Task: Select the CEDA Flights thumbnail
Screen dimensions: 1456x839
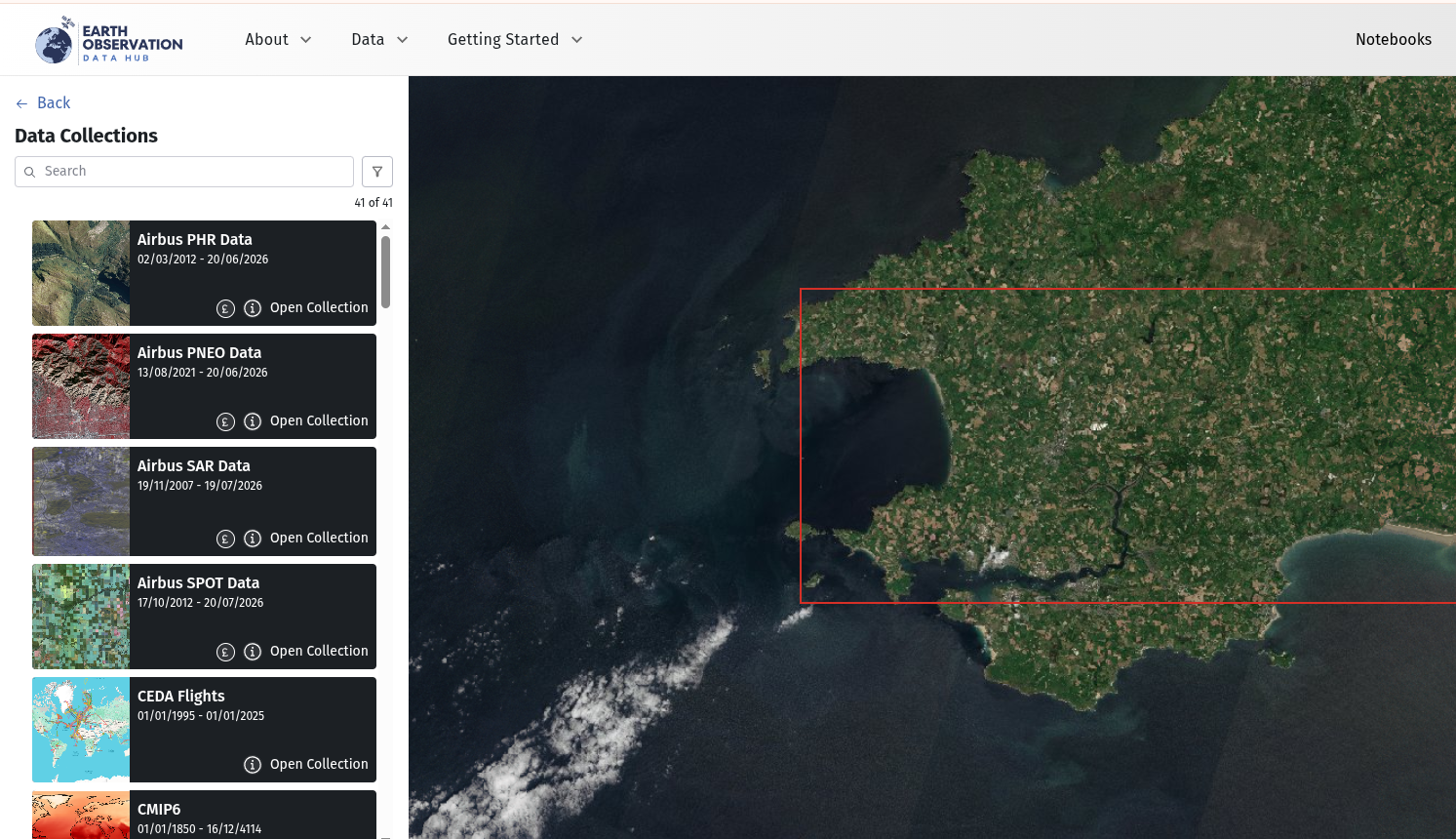Action: pyautogui.click(x=81, y=730)
